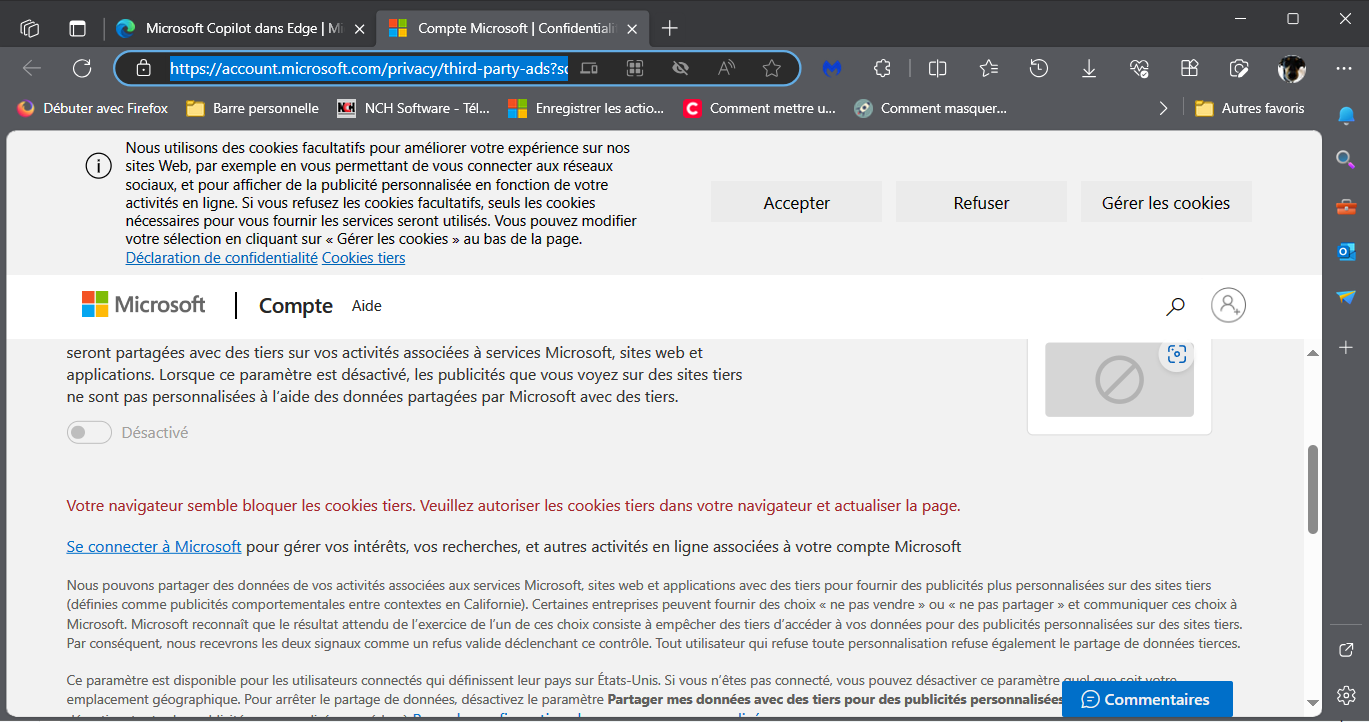
Task: Open the Aide menu item
Action: pos(367,306)
